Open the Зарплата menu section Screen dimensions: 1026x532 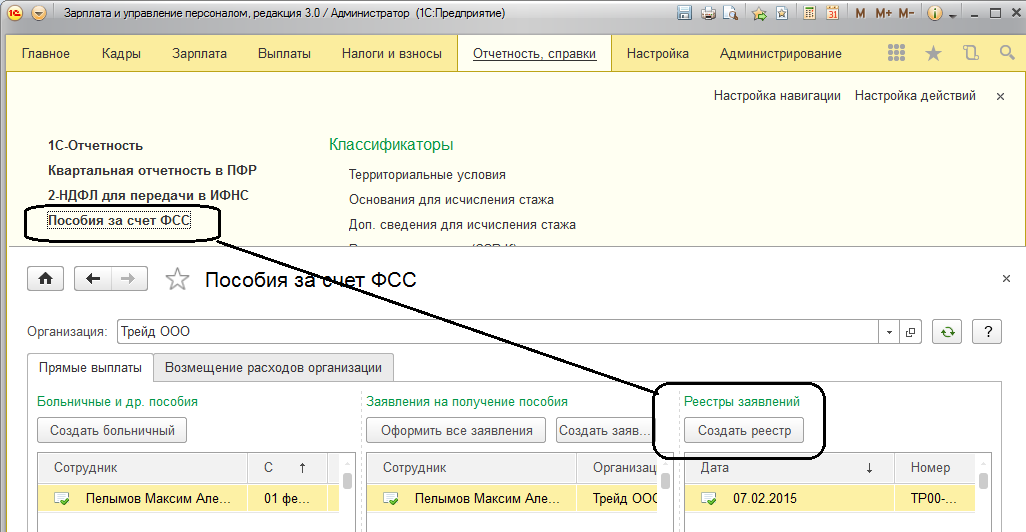tap(199, 54)
